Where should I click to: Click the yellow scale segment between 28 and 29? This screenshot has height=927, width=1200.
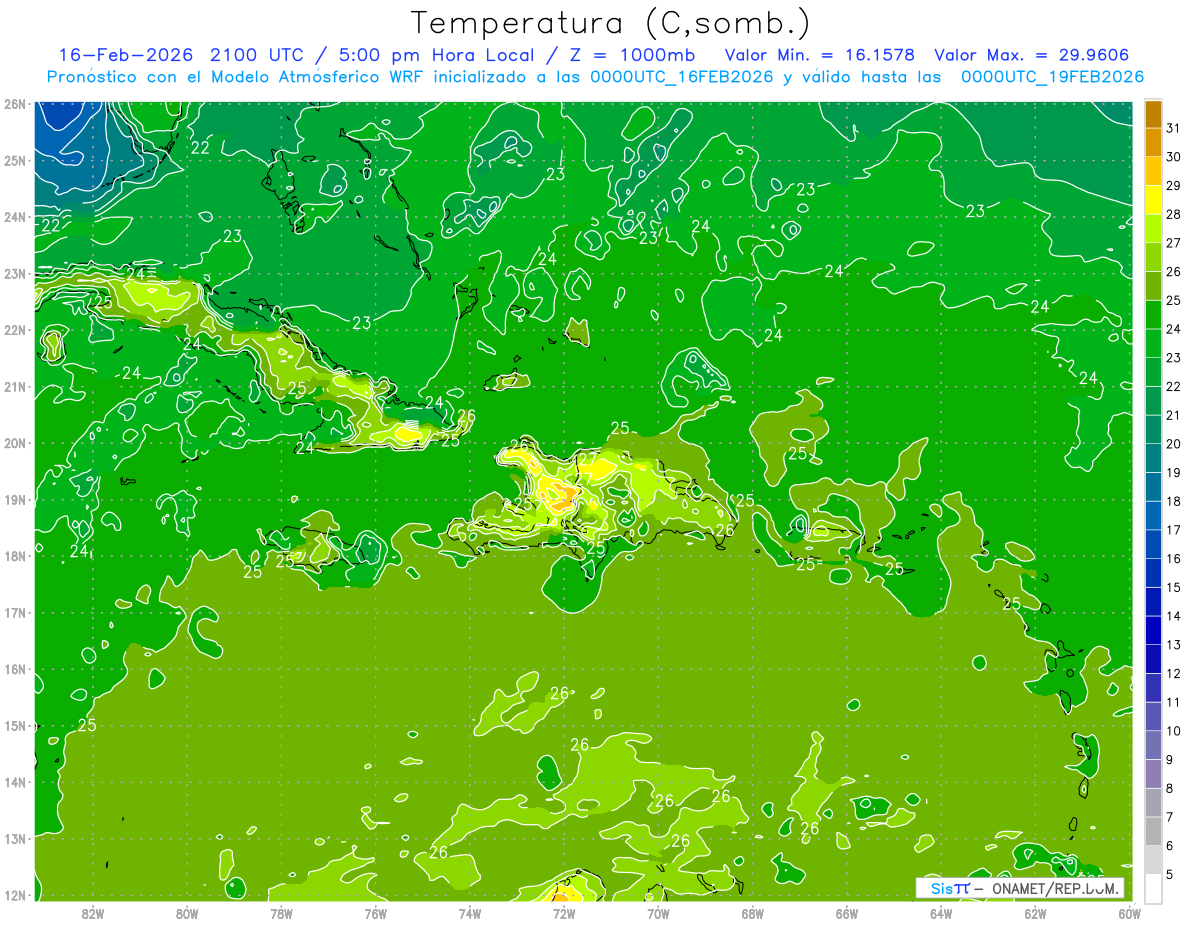(1153, 200)
